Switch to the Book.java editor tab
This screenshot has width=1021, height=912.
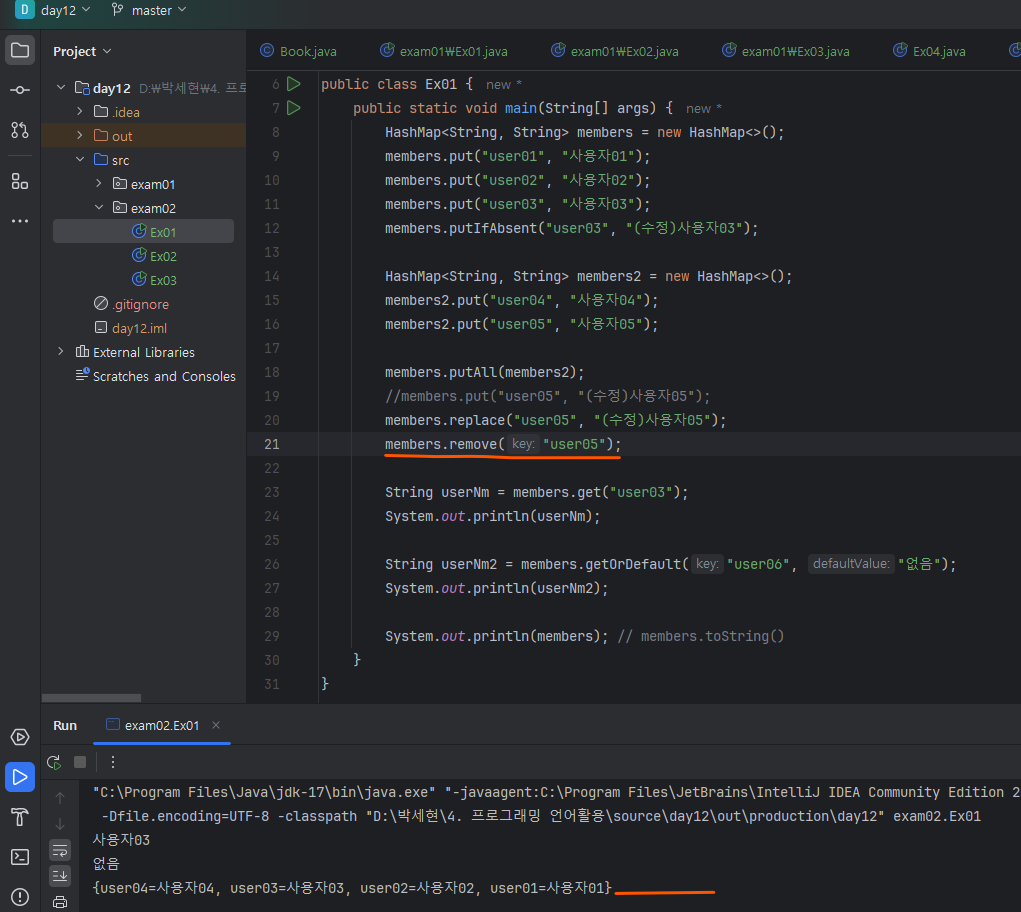tap(298, 51)
